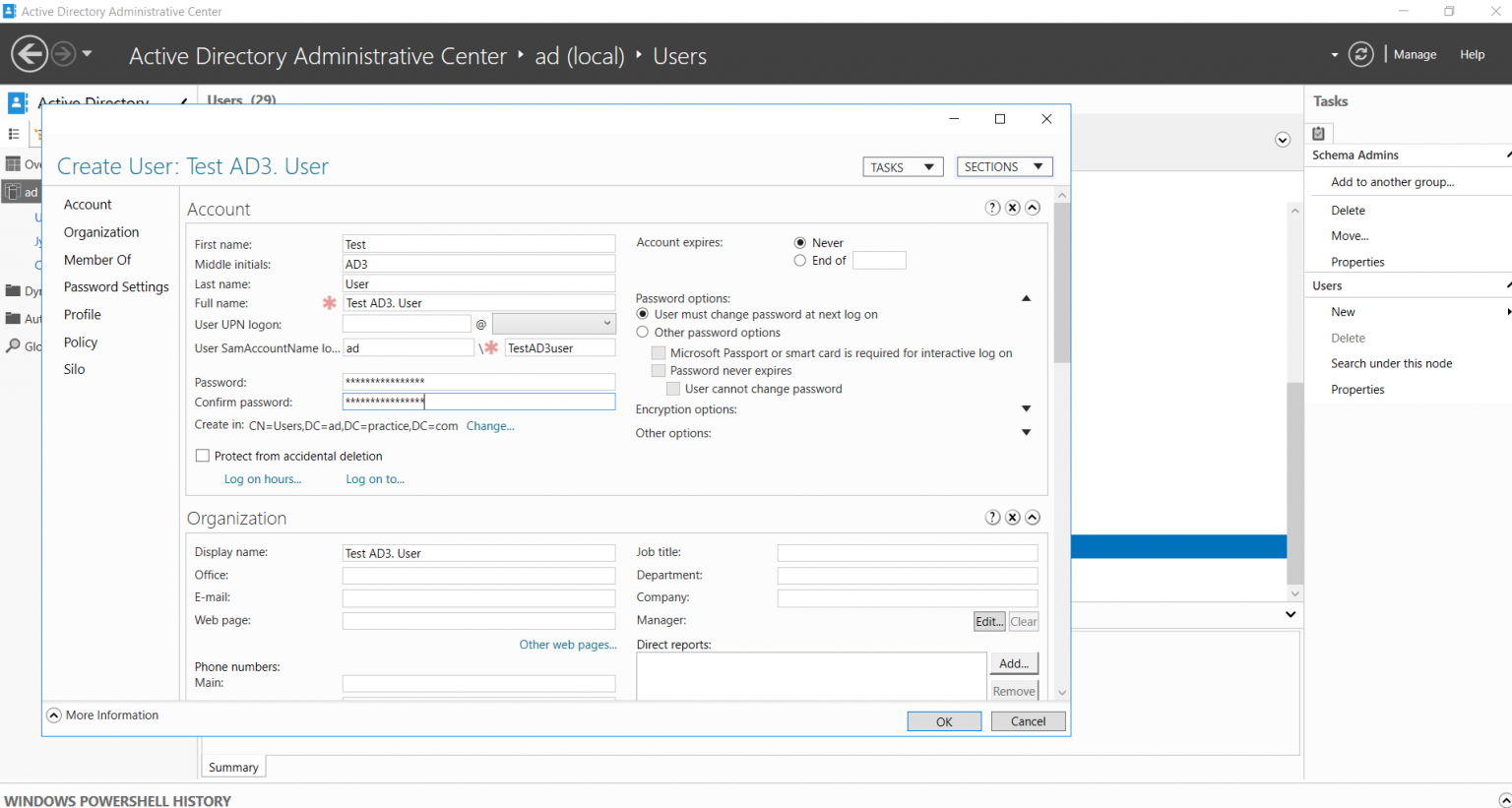Click the Global Search magnifier icon

tap(13, 346)
